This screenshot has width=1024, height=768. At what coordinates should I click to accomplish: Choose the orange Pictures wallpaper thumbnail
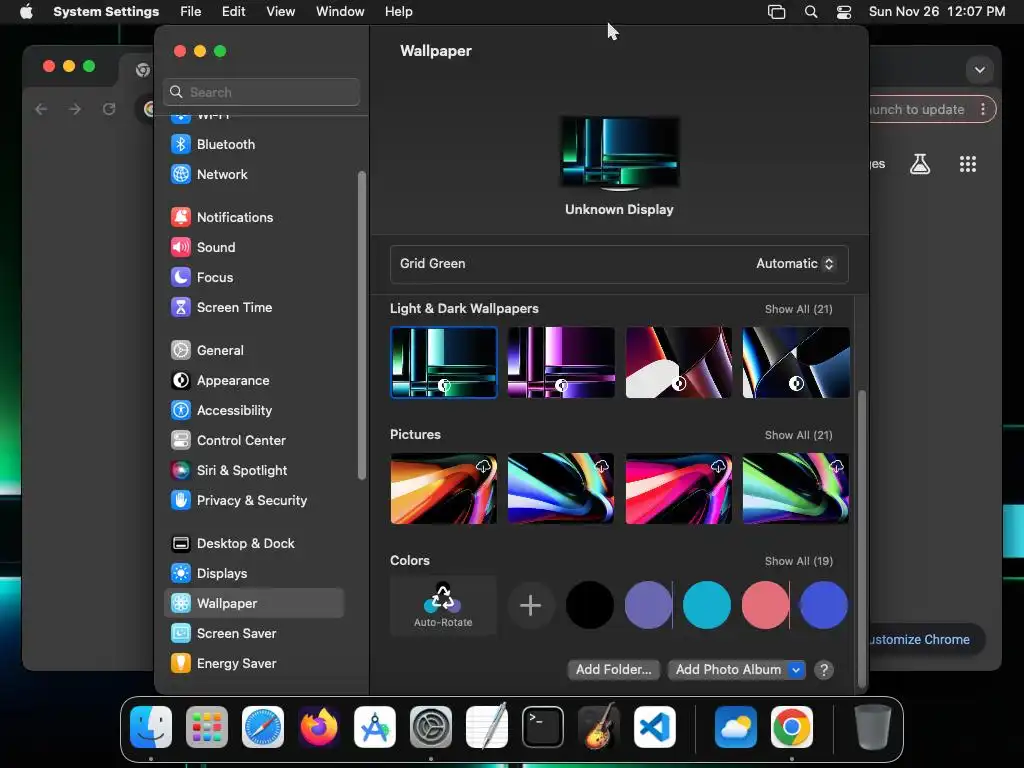pyautogui.click(x=443, y=488)
